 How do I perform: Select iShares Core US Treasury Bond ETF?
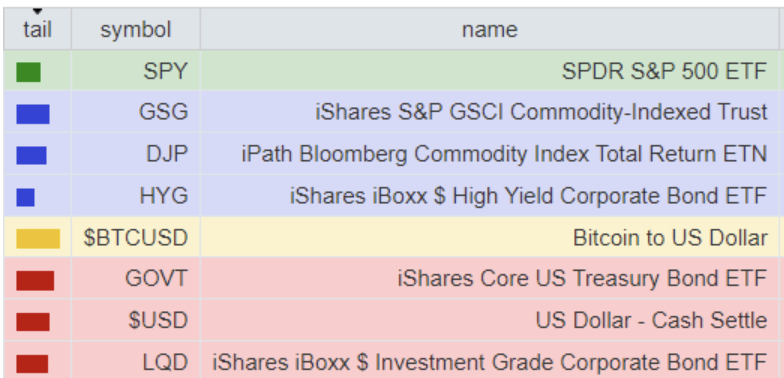pos(582,278)
